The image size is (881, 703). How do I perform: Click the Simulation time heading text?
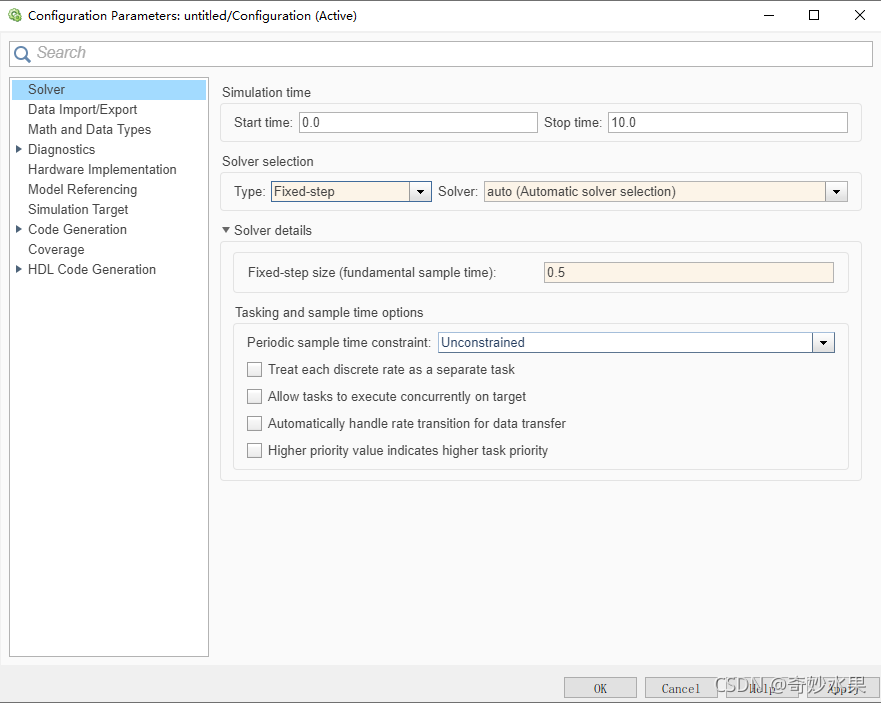[x=266, y=92]
